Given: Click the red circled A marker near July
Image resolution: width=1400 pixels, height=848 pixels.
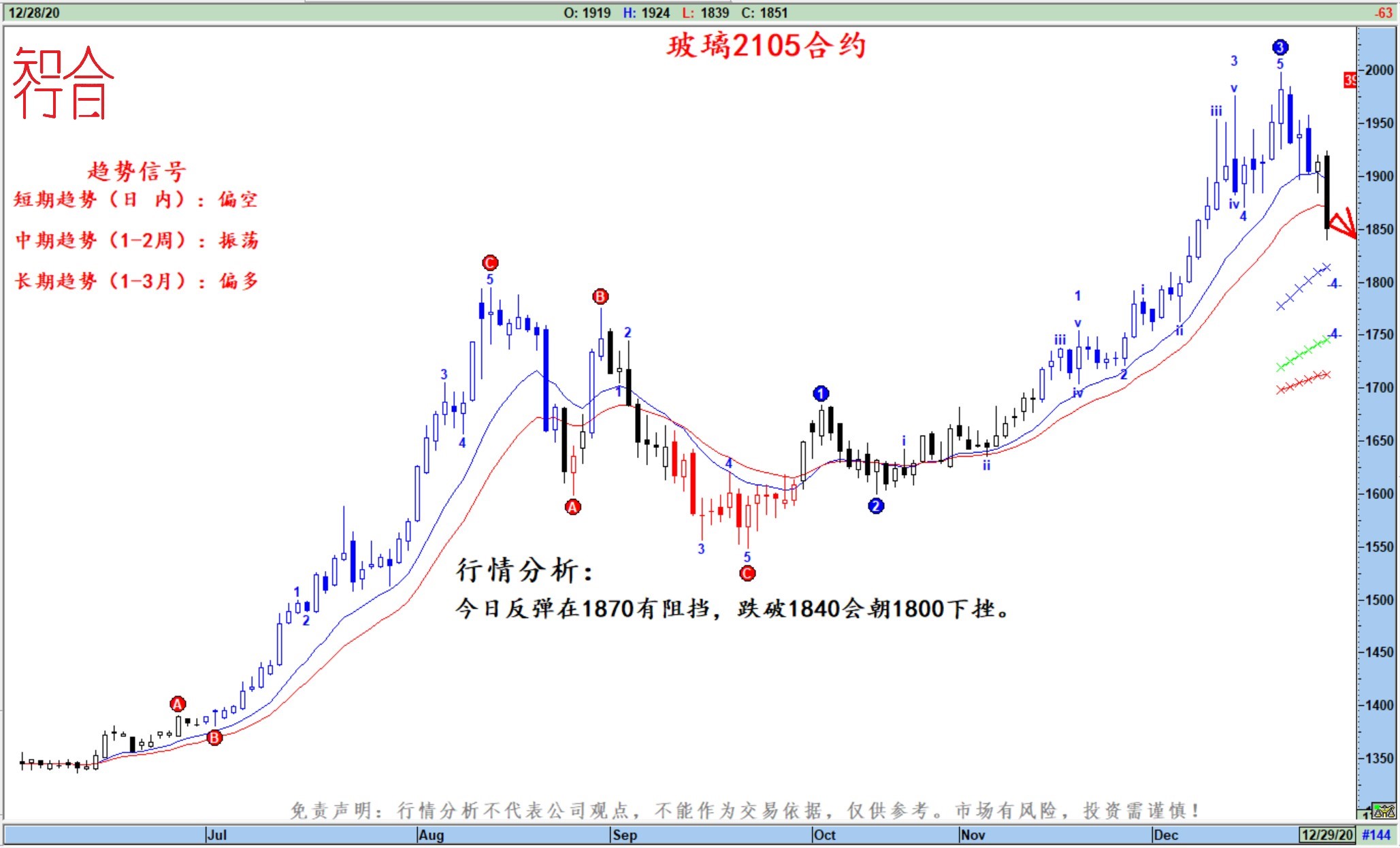Looking at the screenshot, I should [178, 704].
